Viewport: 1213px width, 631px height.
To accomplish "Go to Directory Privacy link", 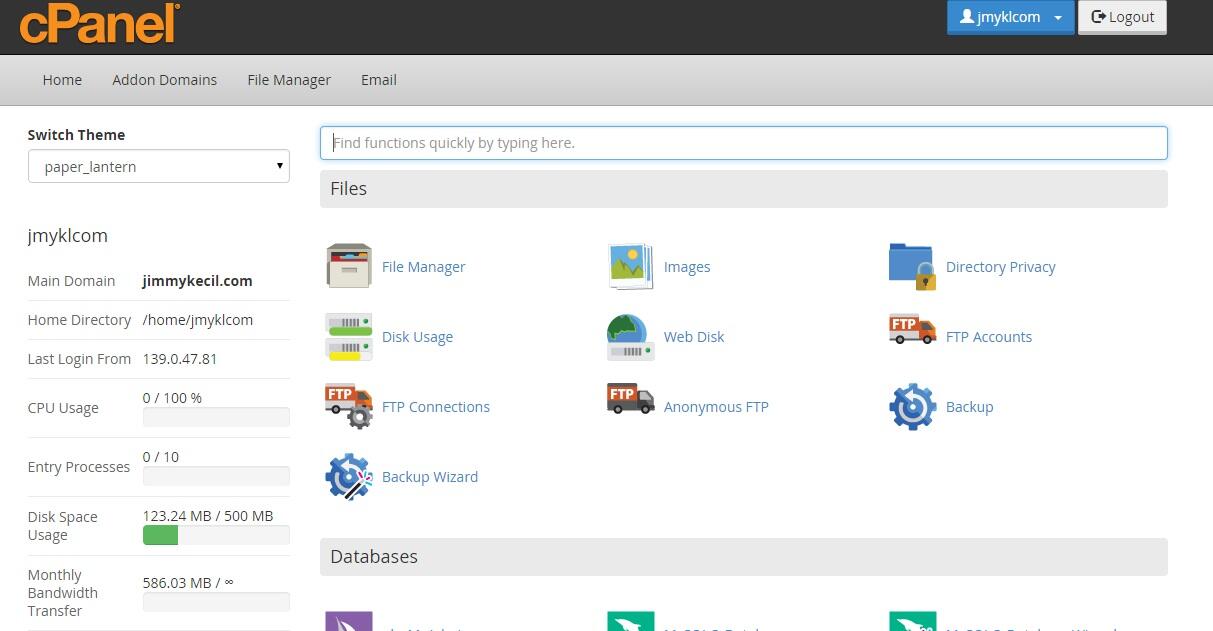I will tap(1000, 267).
